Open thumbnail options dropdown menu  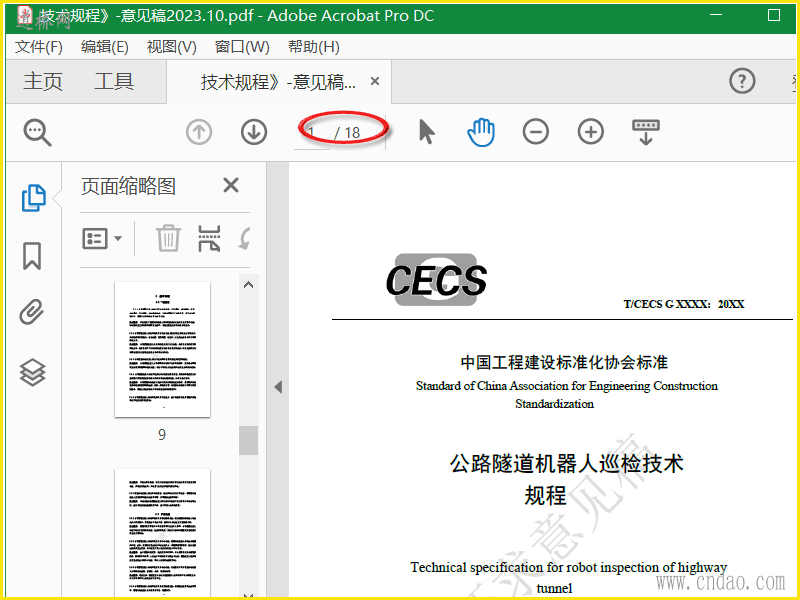(102, 238)
